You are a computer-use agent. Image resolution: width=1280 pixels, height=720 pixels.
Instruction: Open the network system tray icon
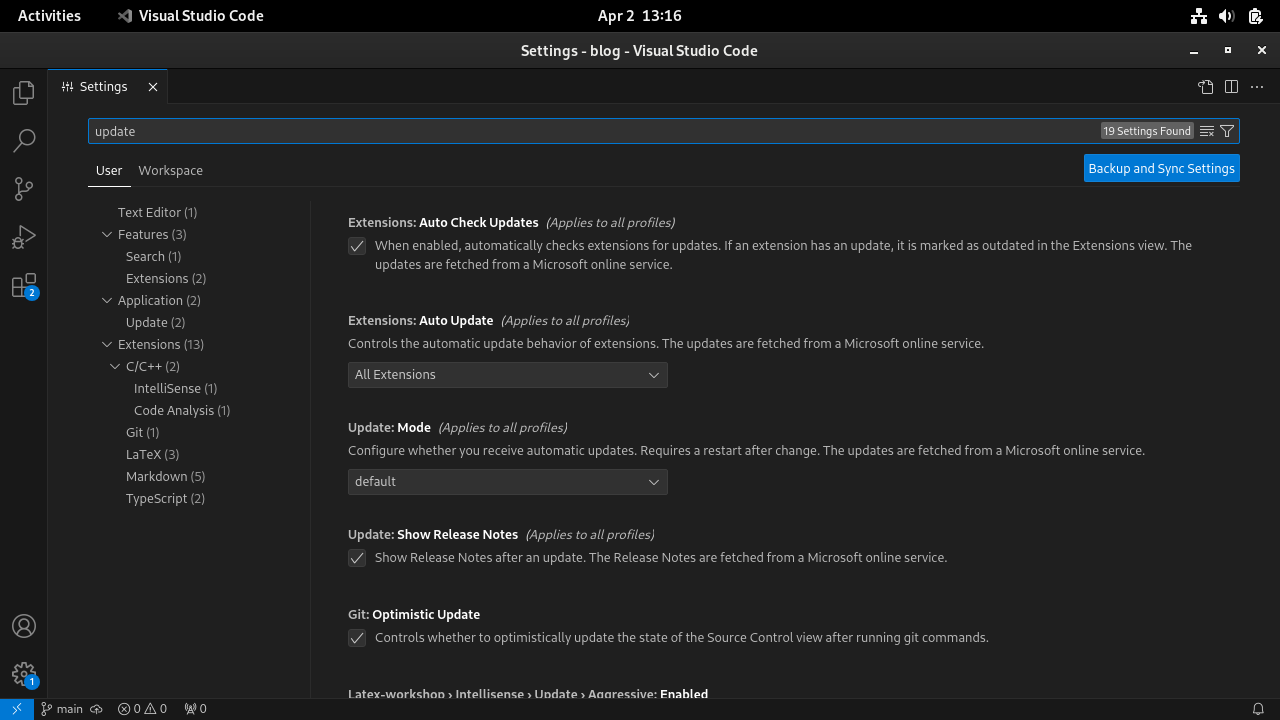tap(1198, 16)
